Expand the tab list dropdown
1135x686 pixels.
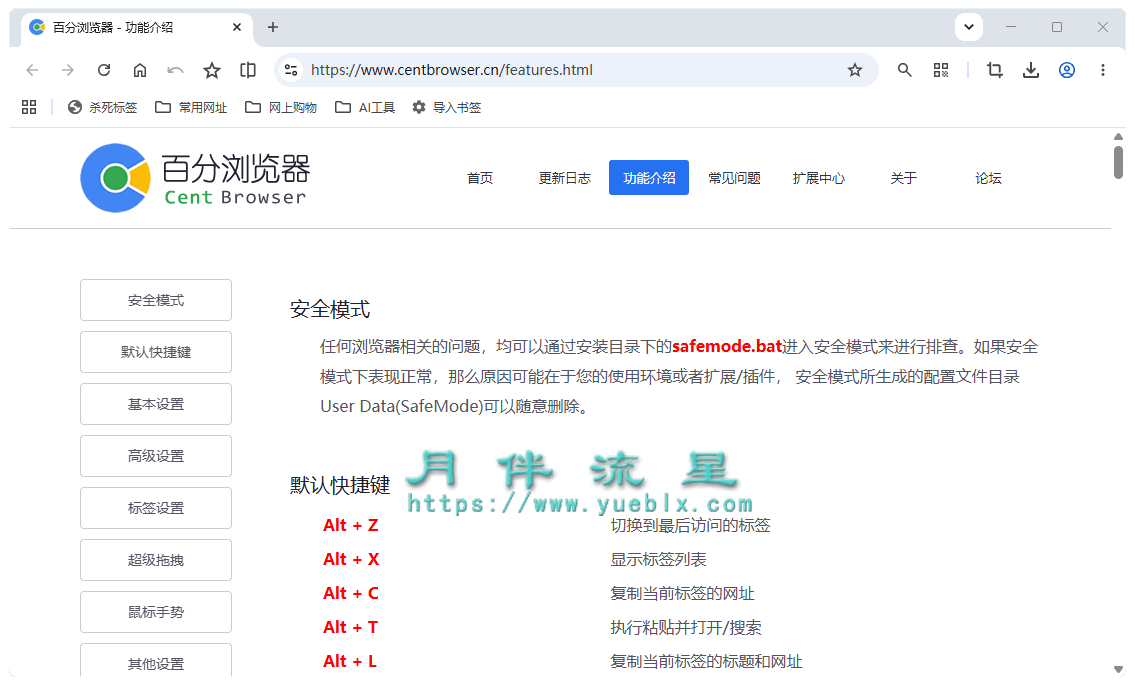pyautogui.click(x=969, y=27)
